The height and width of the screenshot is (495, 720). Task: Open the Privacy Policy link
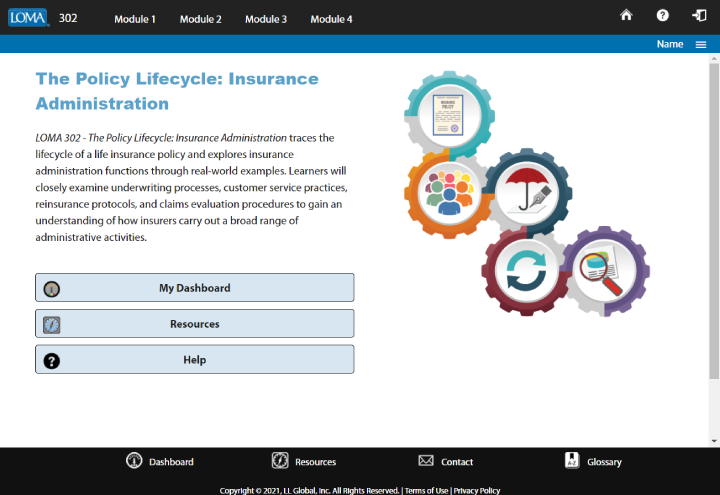pos(477,490)
